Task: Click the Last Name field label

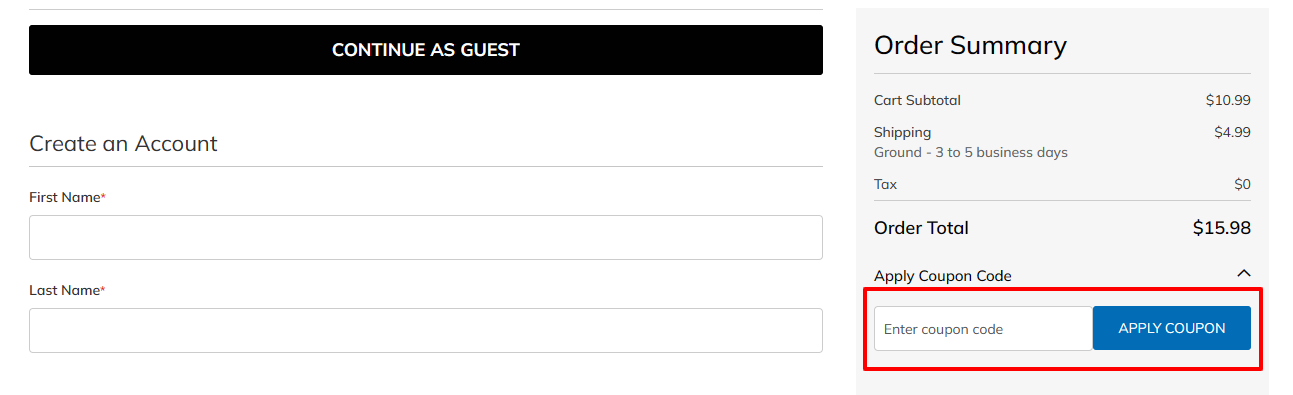Action: click(67, 291)
